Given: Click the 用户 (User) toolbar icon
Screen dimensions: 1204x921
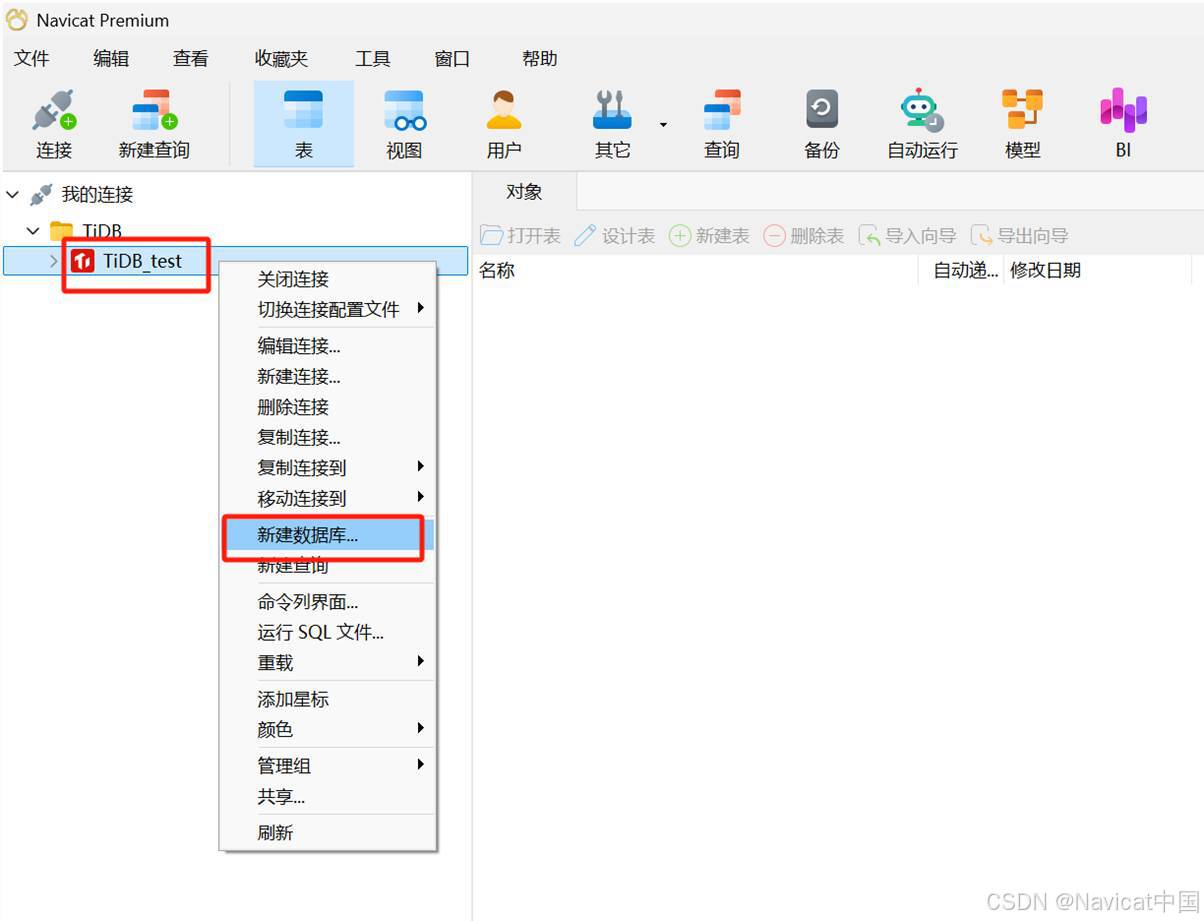Looking at the screenshot, I should coord(504,110).
